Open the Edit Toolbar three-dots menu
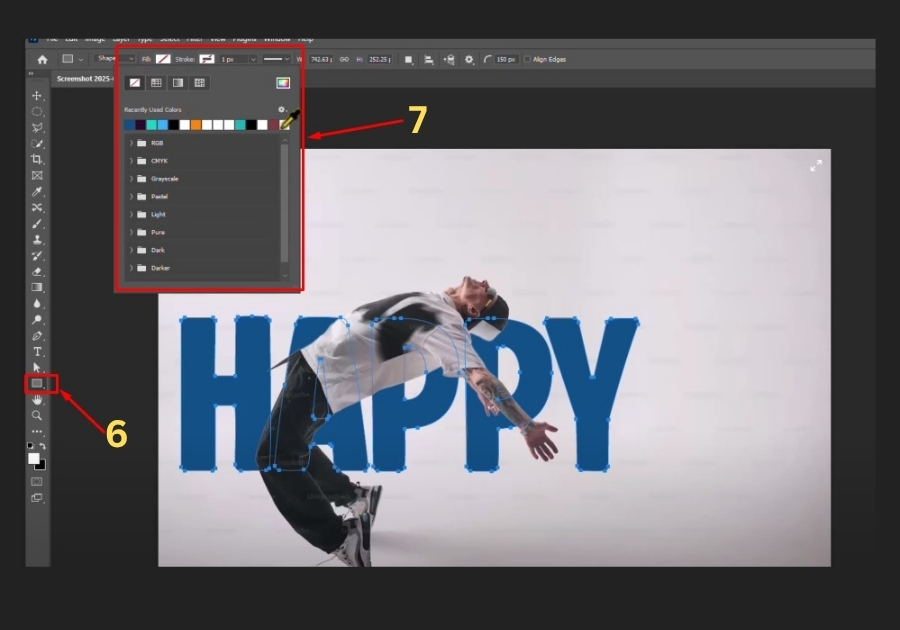This screenshot has width=900, height=630. 37,431
